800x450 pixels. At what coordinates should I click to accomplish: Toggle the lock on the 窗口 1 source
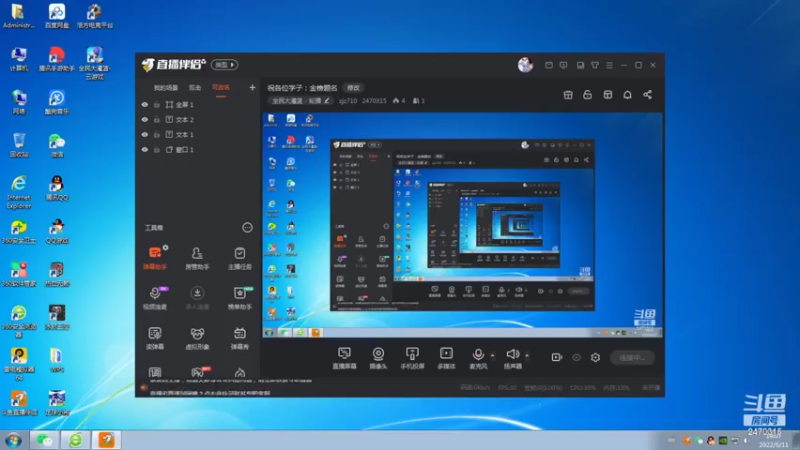point(157,149)
